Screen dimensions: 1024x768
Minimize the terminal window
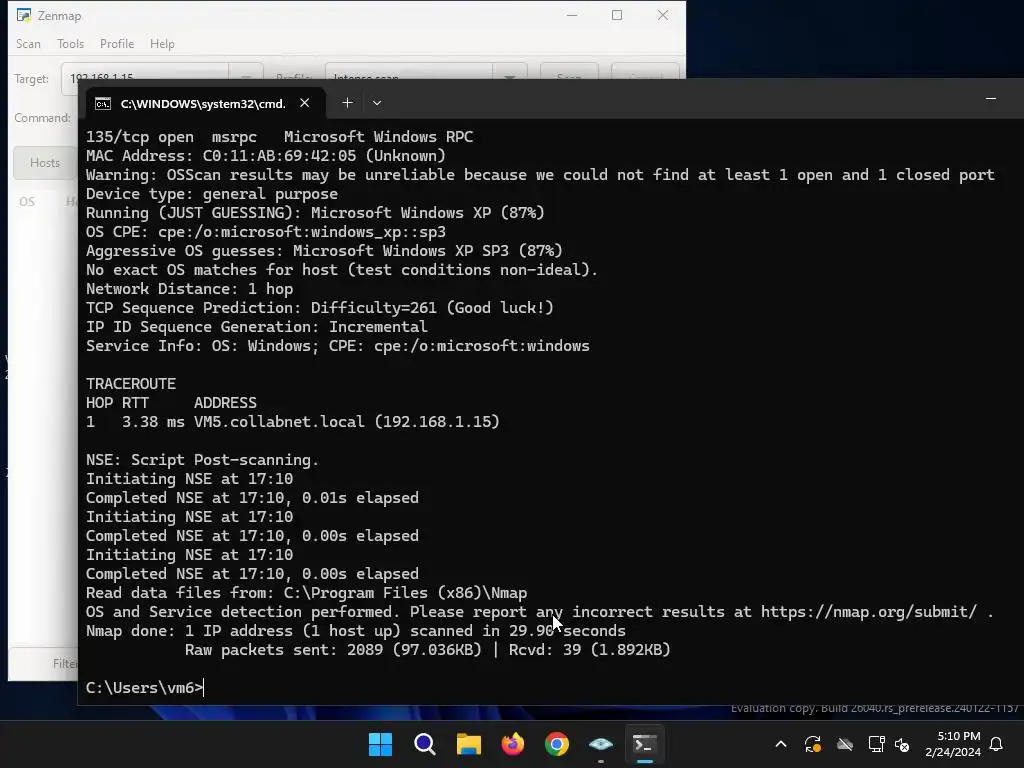(991, 99)
